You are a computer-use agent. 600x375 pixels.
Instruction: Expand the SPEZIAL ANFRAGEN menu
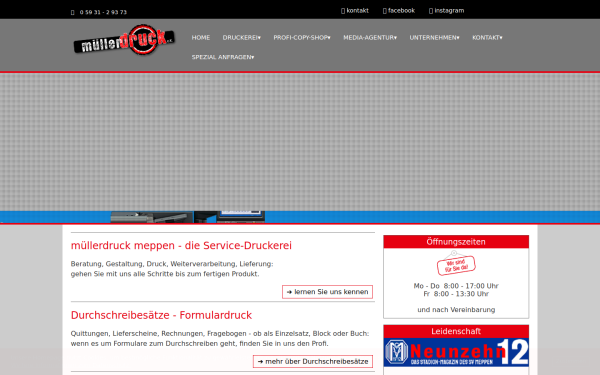coord(223,57)
